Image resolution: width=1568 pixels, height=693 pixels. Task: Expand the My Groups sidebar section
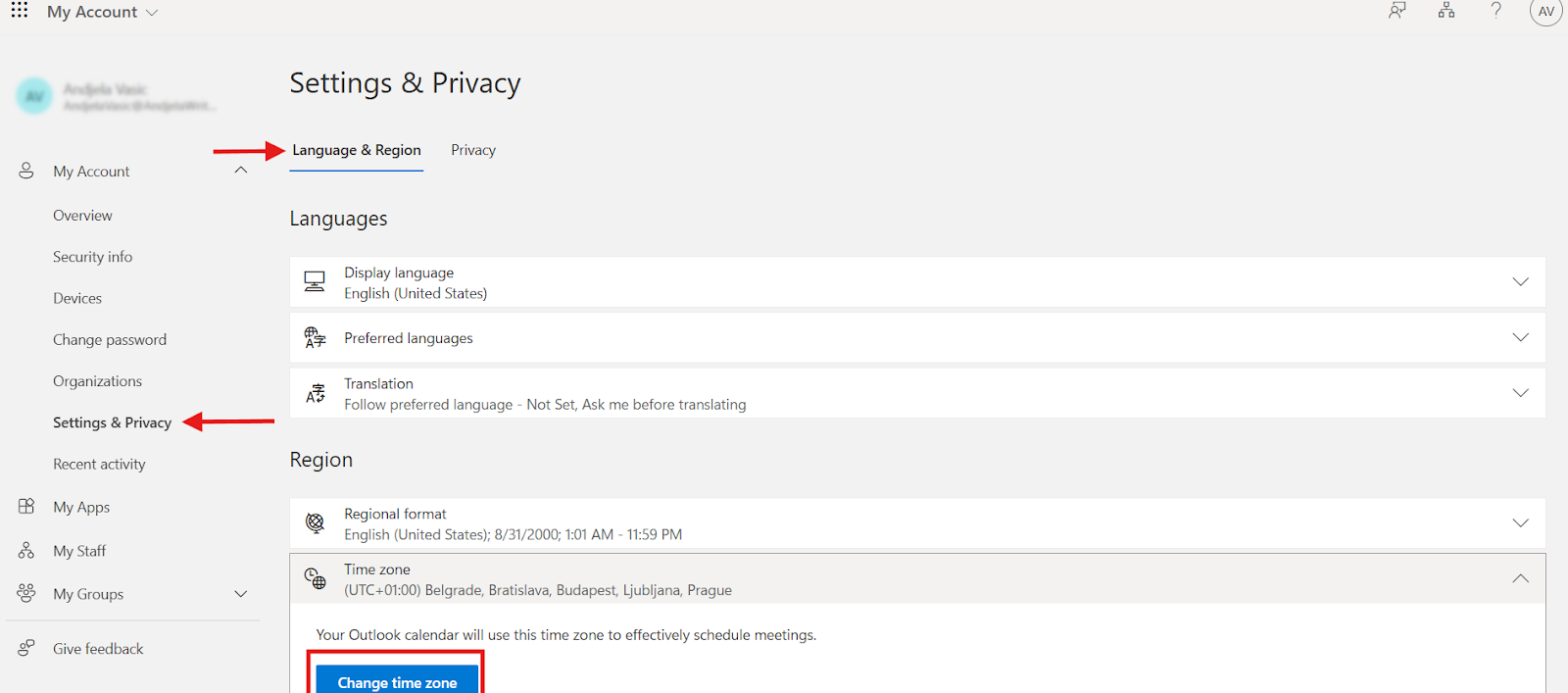[241, 594]
